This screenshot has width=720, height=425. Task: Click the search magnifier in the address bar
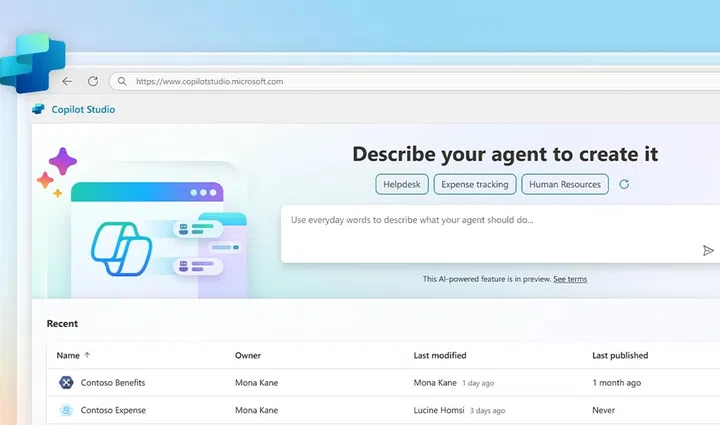point(122,81)
